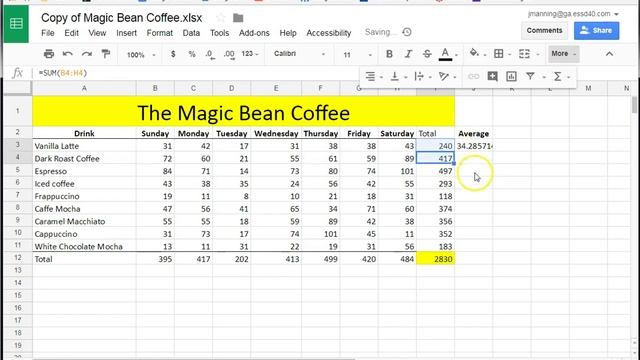
Task: Undo the last action
Action: [68, 53]
